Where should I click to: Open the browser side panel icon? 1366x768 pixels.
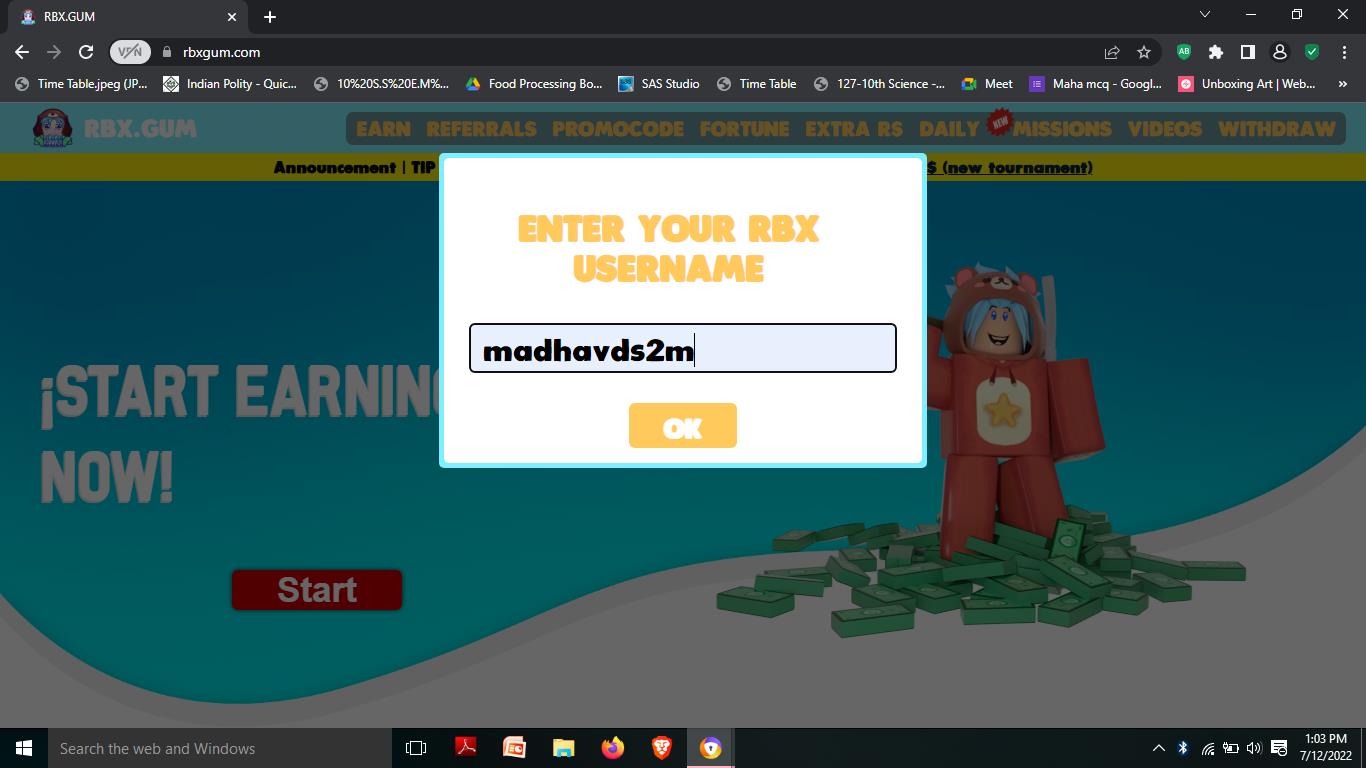tap(1248, 52)
